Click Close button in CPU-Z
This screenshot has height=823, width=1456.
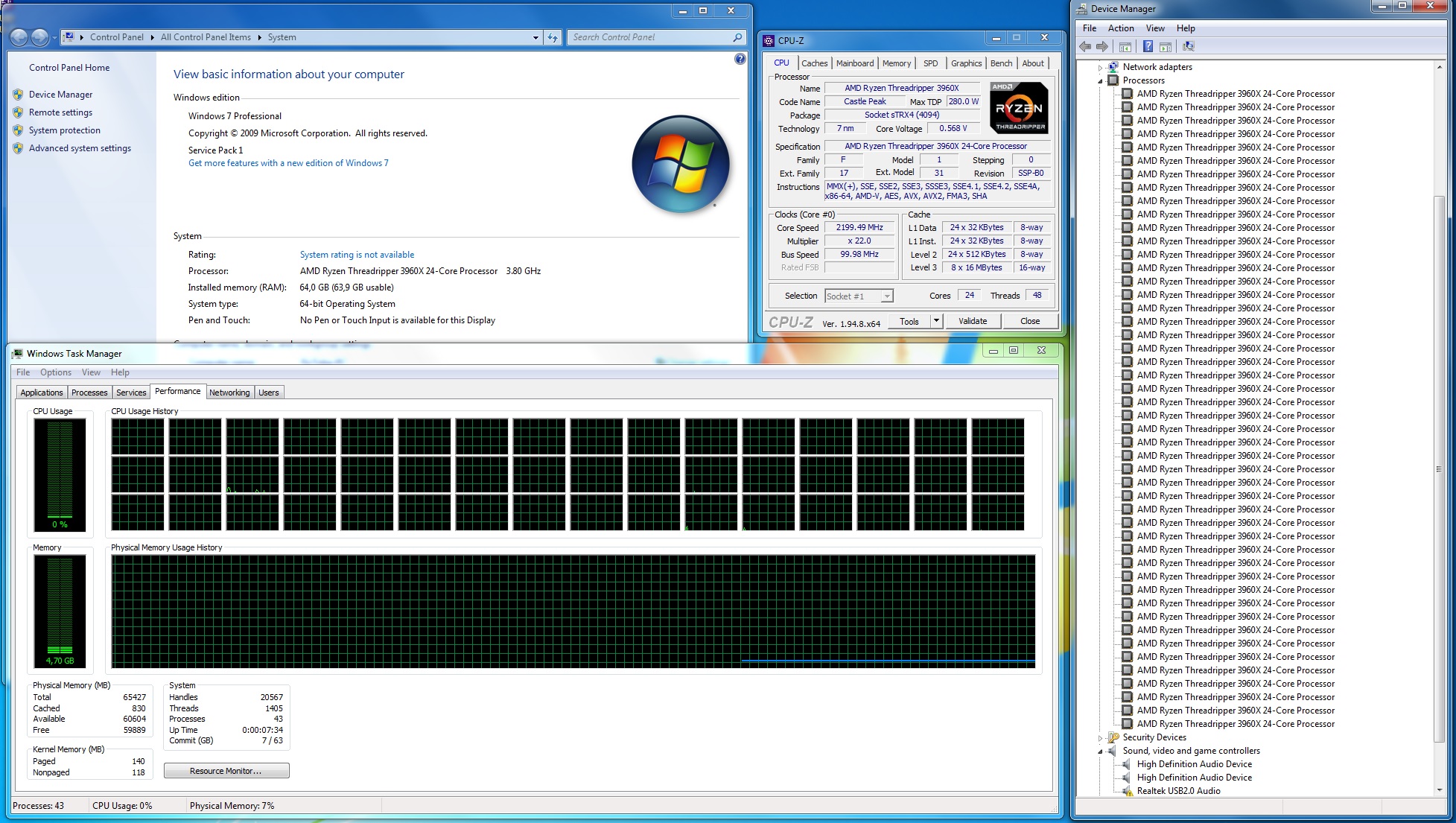1030,321
